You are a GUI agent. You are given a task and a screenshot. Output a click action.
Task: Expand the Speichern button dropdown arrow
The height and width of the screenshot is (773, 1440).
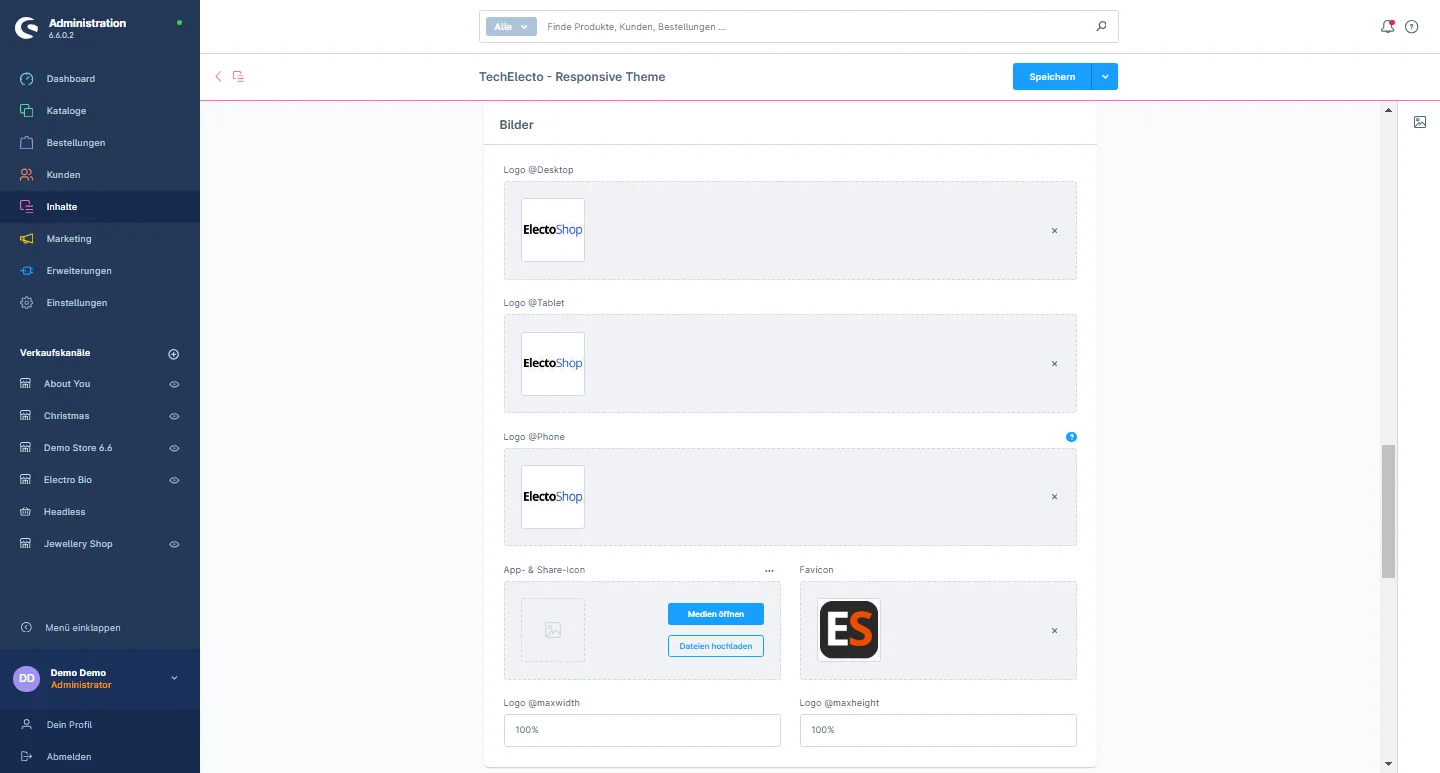1105,77
